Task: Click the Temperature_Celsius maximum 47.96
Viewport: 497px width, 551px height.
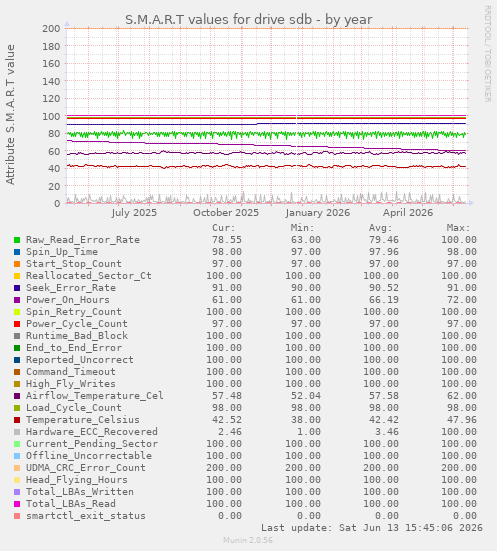Action: point(462,420)
